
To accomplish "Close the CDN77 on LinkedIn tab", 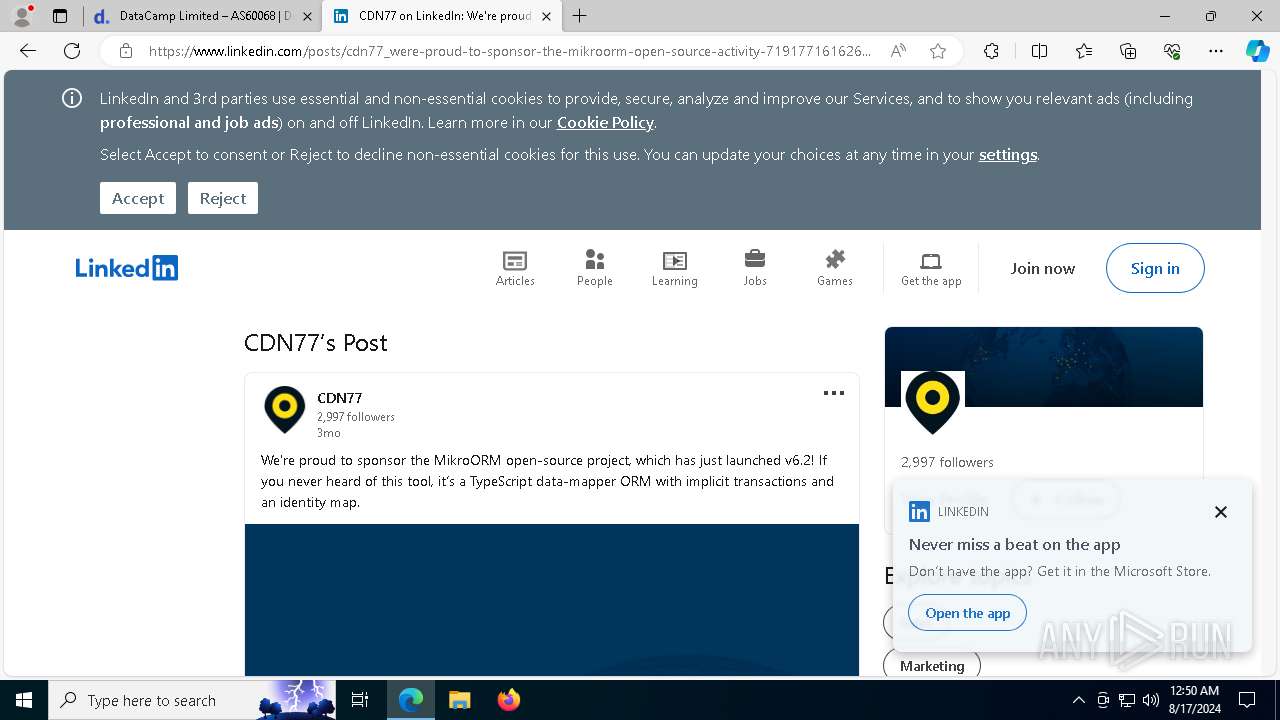I will (x=546, y=16).
